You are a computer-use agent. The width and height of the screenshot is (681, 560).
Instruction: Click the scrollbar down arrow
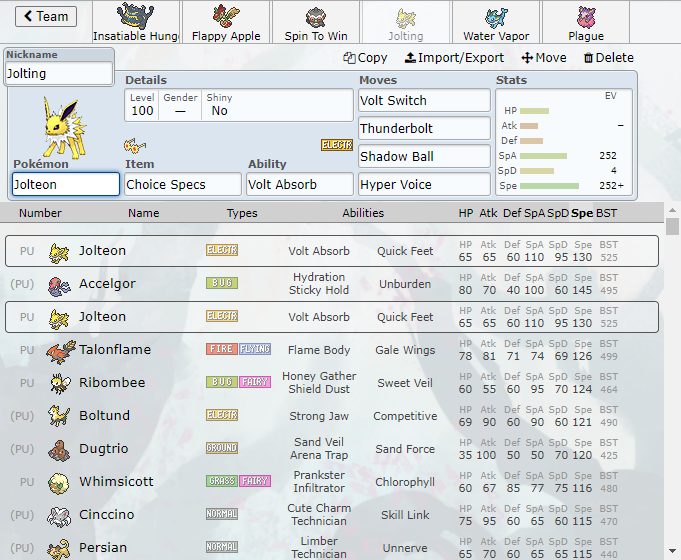[672, 551]
